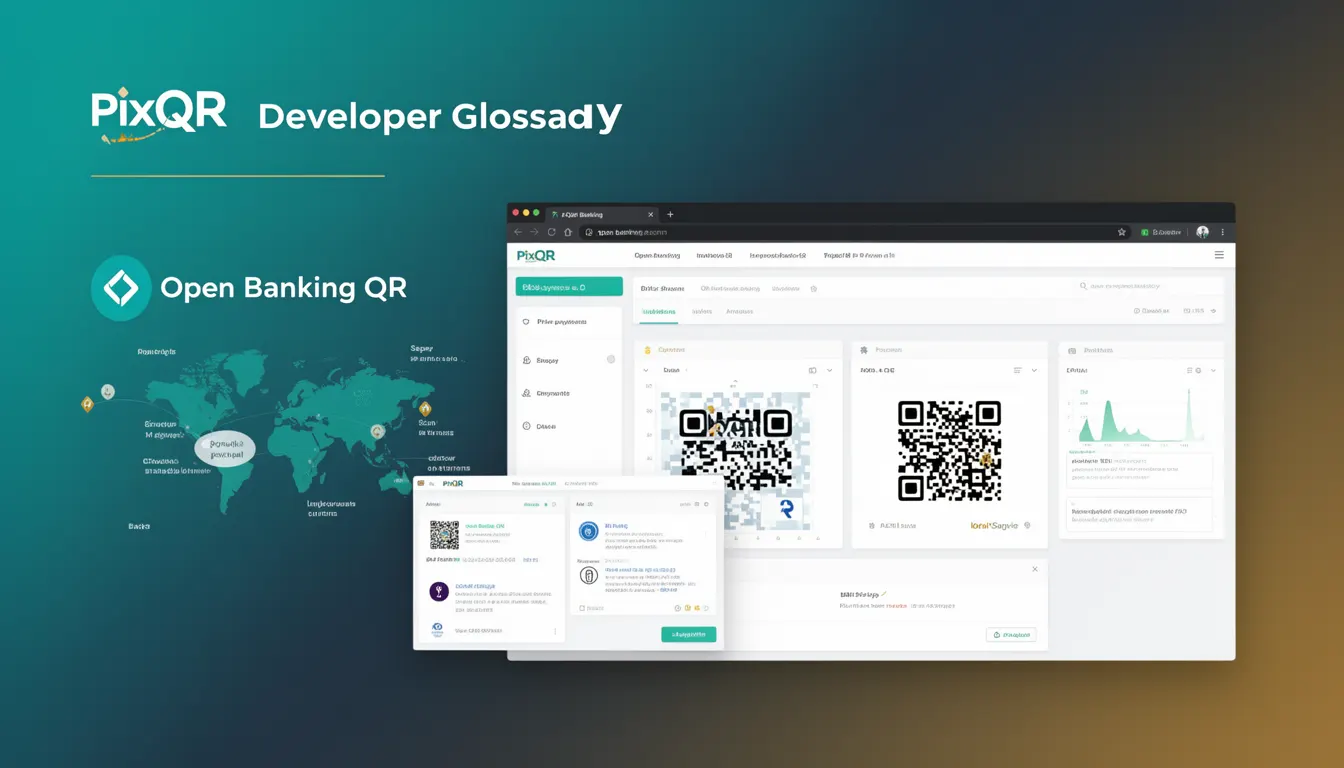Open the large QR code in middle card
This screenshot has height=768, width=1344.
click(x=949, y=450)
